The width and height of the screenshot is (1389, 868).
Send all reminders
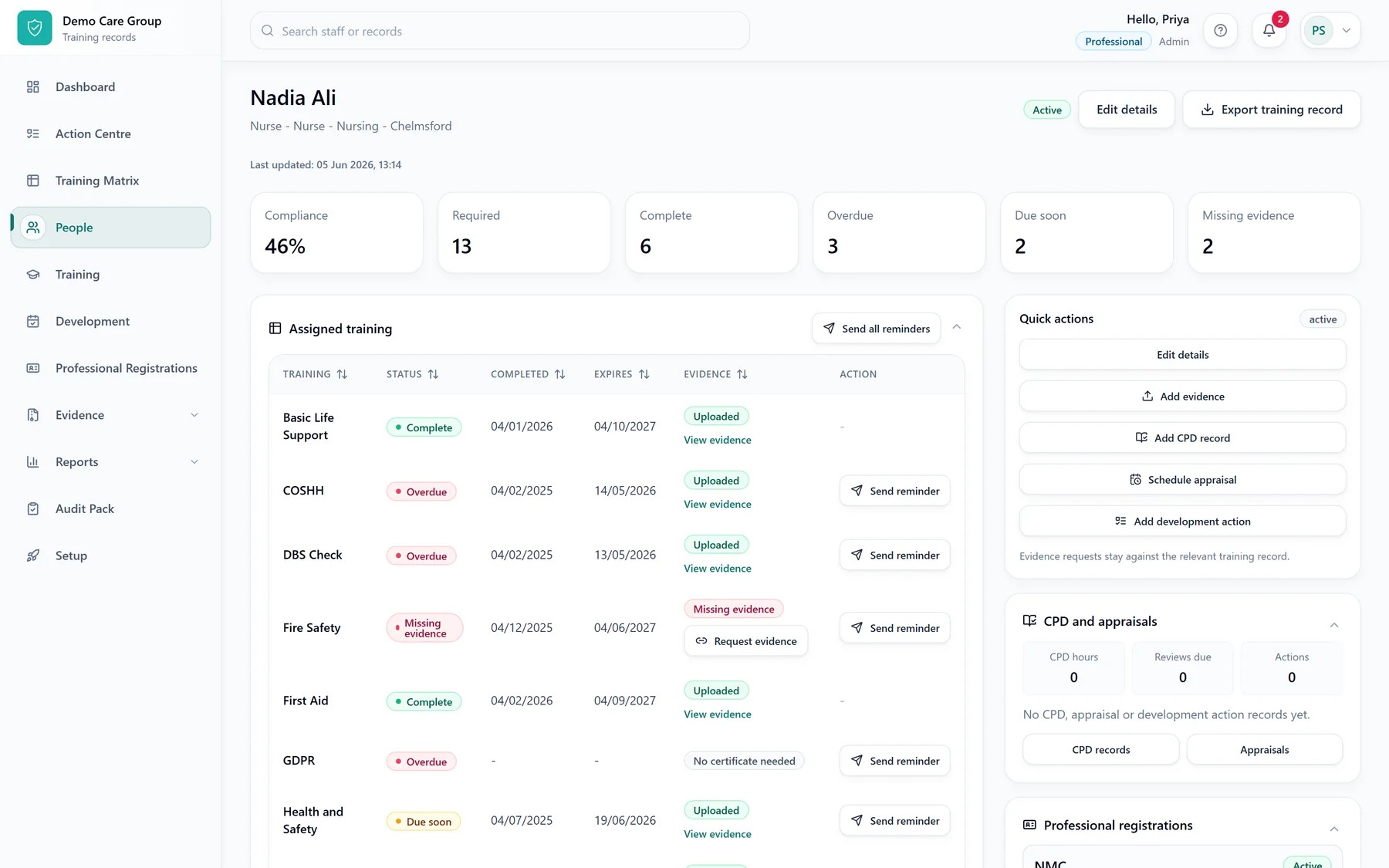[876, 329]
